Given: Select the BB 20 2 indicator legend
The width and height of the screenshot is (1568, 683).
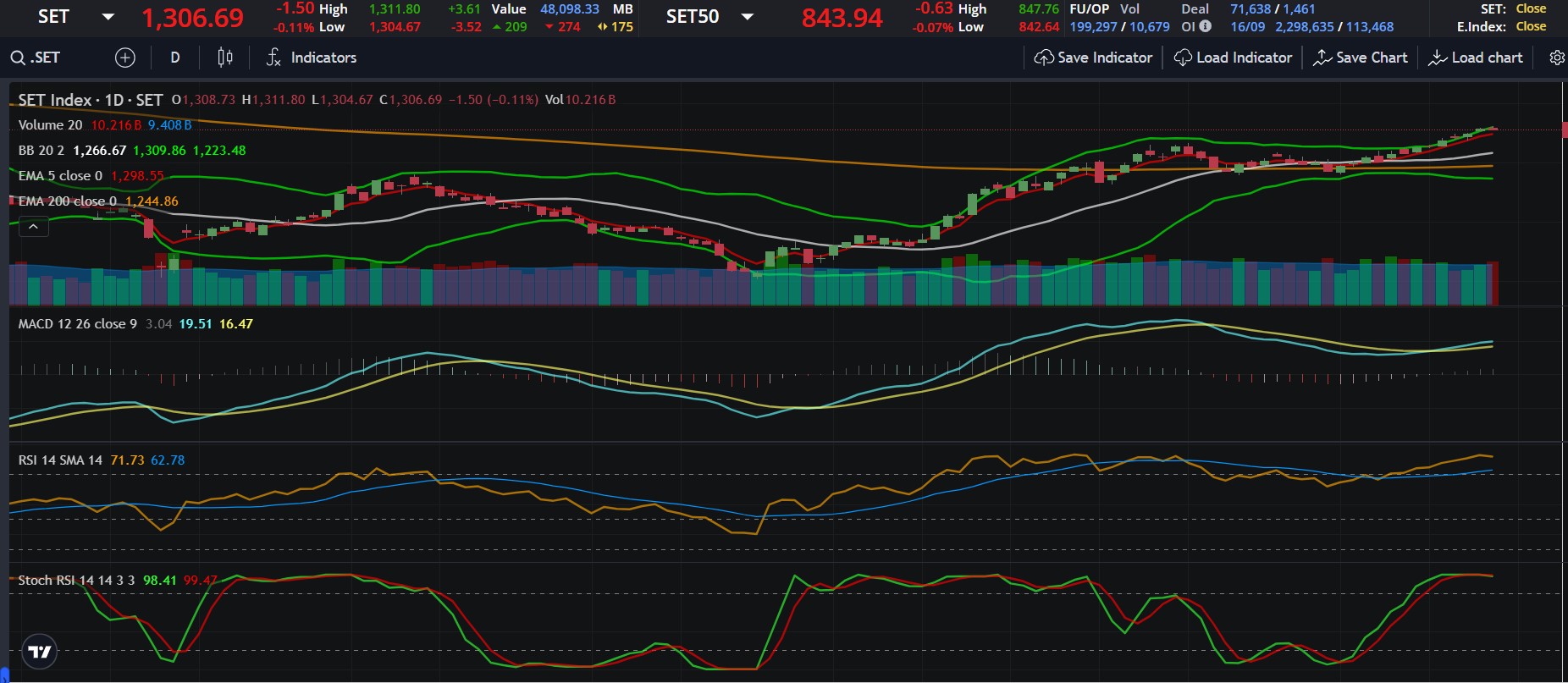Looking at the screenshot, I should coord(41,151).
